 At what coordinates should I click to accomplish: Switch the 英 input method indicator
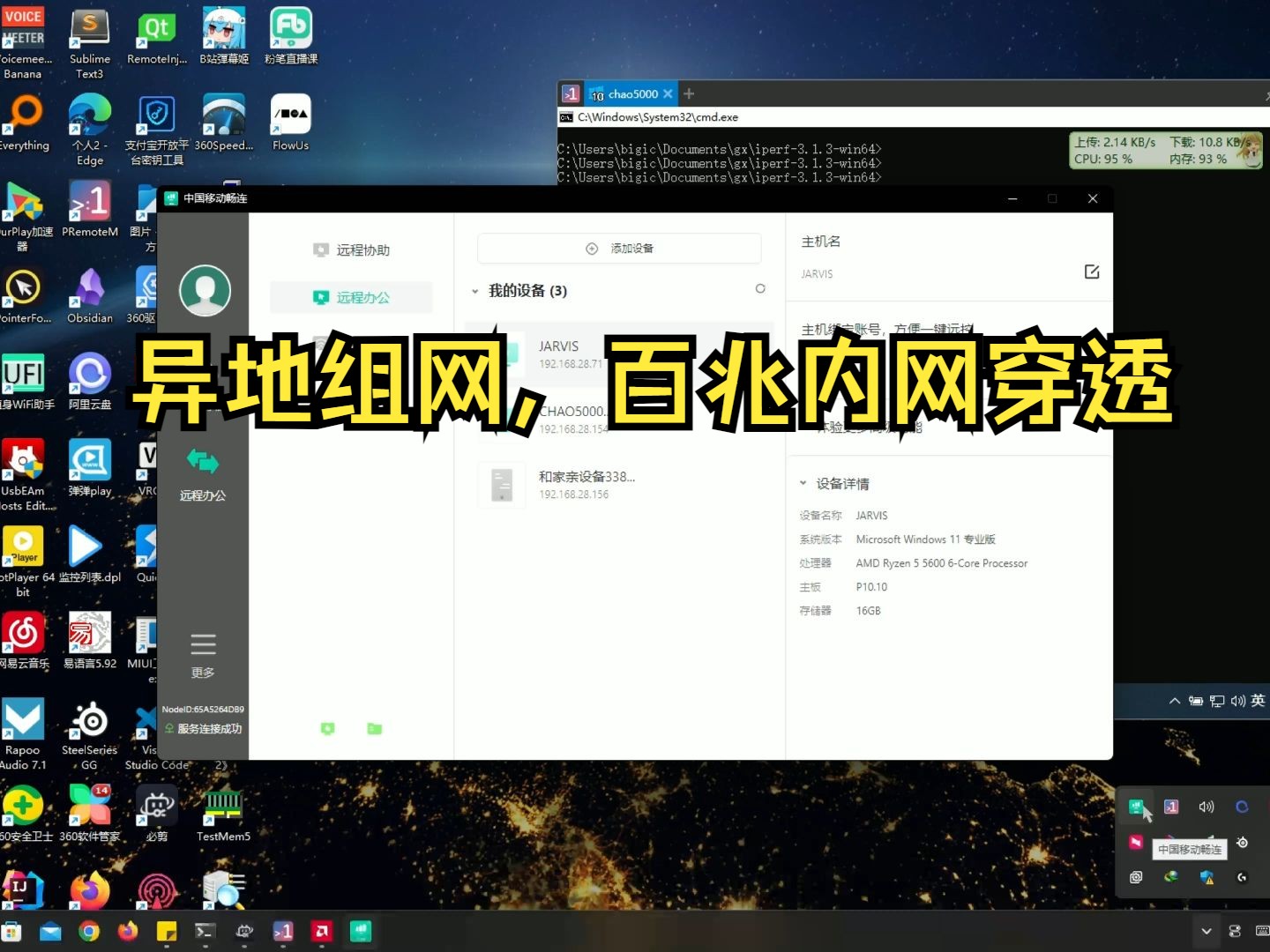(x=1258, y=701)
